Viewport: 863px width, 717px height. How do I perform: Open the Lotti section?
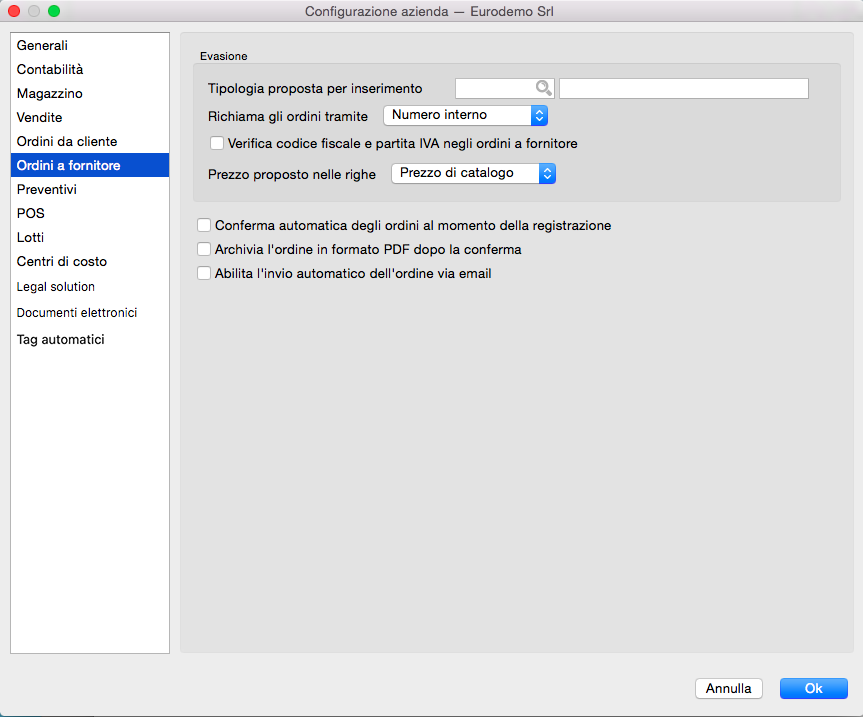[31, 237]
